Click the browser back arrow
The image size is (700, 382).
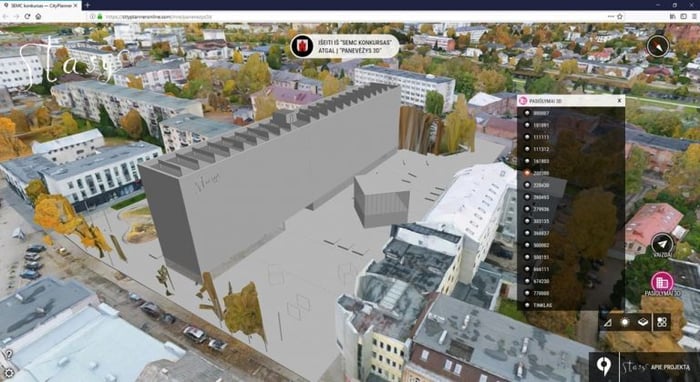point(5,16)
